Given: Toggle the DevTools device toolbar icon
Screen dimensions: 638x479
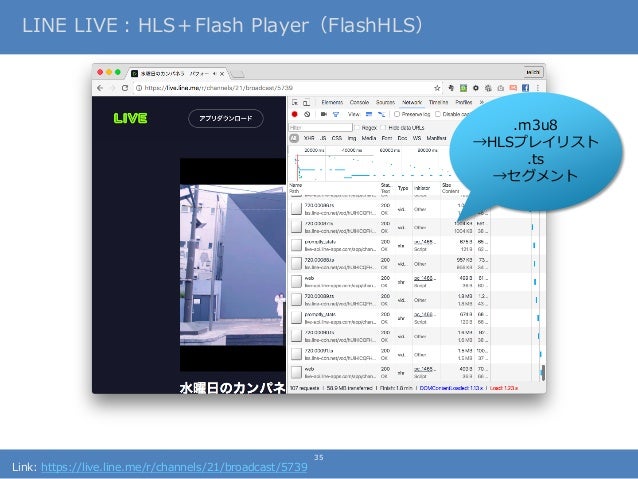Looking at the screenshot, I should coord(306,102).
